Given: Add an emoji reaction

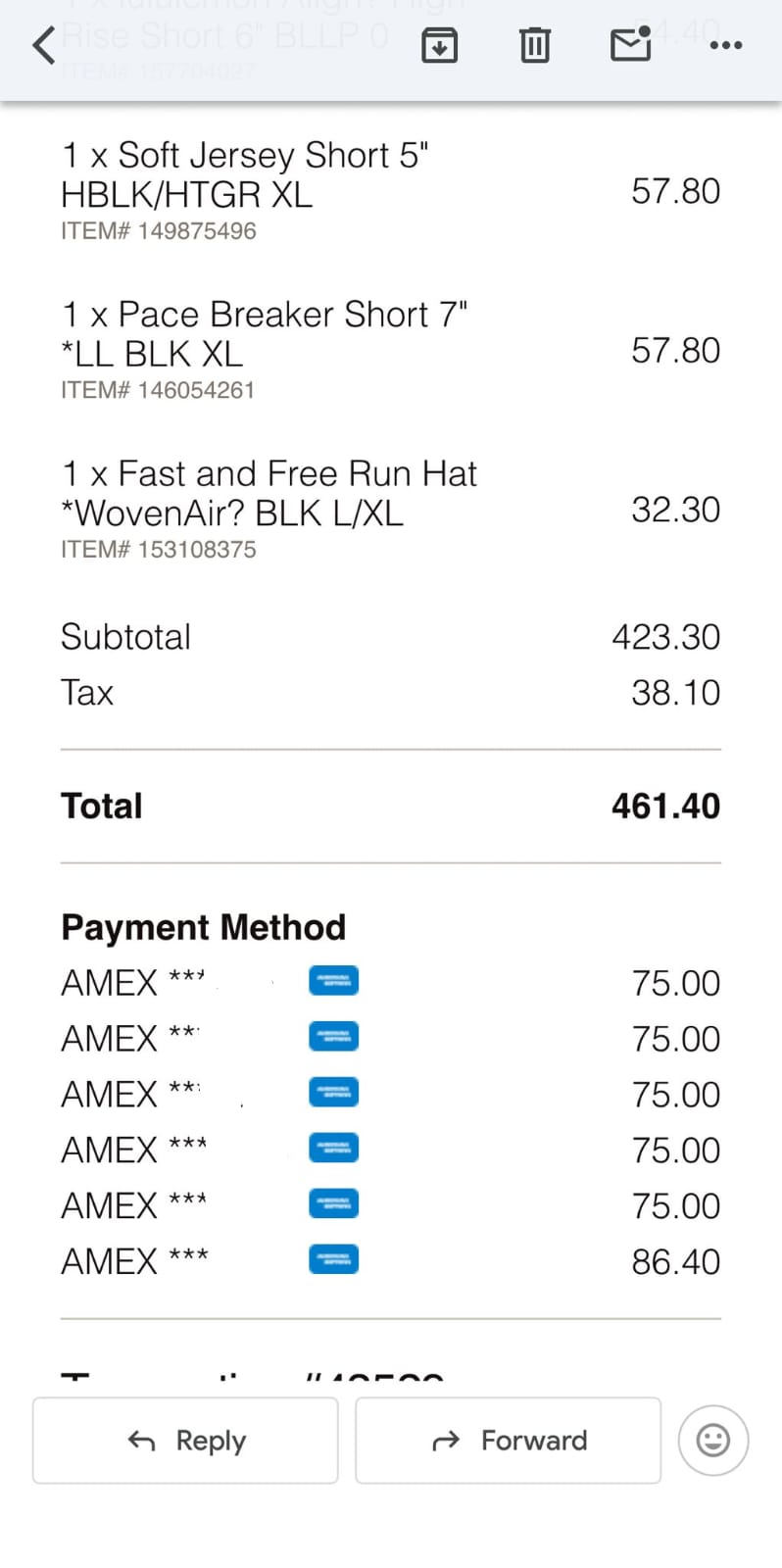Looking at the screenshot, I should tap(712, 1440).
